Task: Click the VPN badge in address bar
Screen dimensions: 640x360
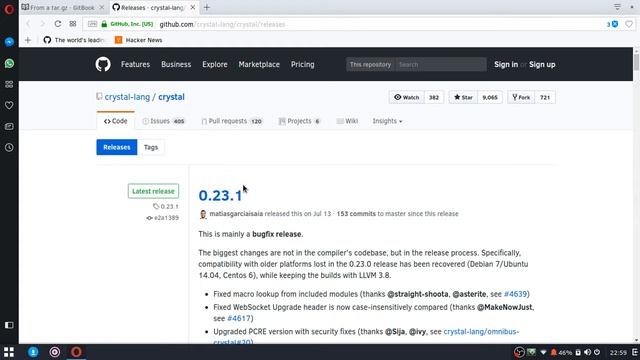Action: [92, 24]
